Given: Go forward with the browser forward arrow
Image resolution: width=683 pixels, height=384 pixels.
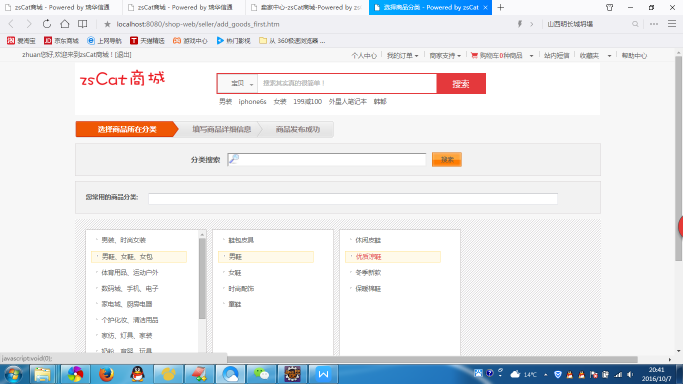Looking at the screenshot, I should coord(29,24).
